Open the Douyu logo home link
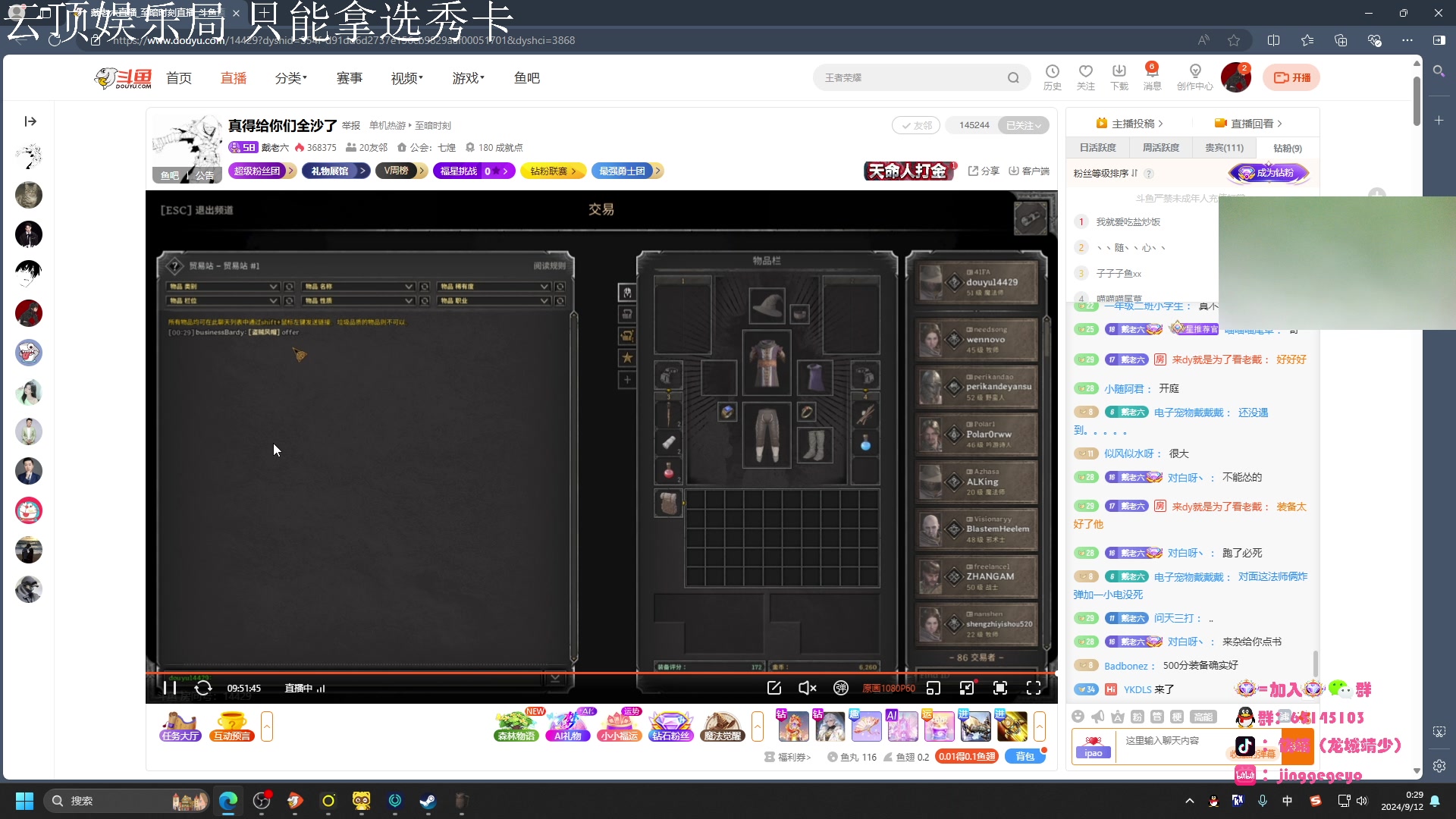This screenshot has height=819, width=1456. pos(123,78)
